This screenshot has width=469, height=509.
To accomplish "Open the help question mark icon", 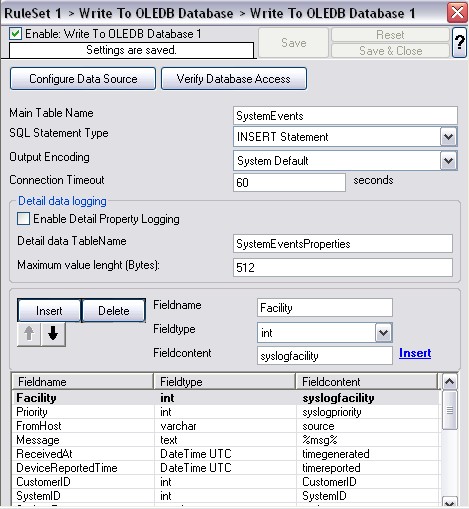I will pyautogui.click(x=459, y=42).
